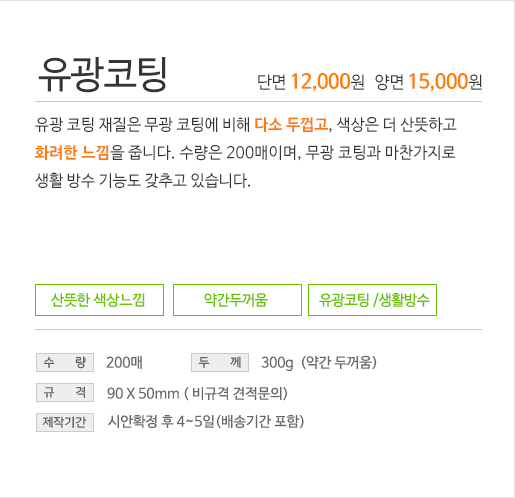
Task: Click the orange 화려한 느낌 text
Action: pyautogui.click(x=72, y=152)
